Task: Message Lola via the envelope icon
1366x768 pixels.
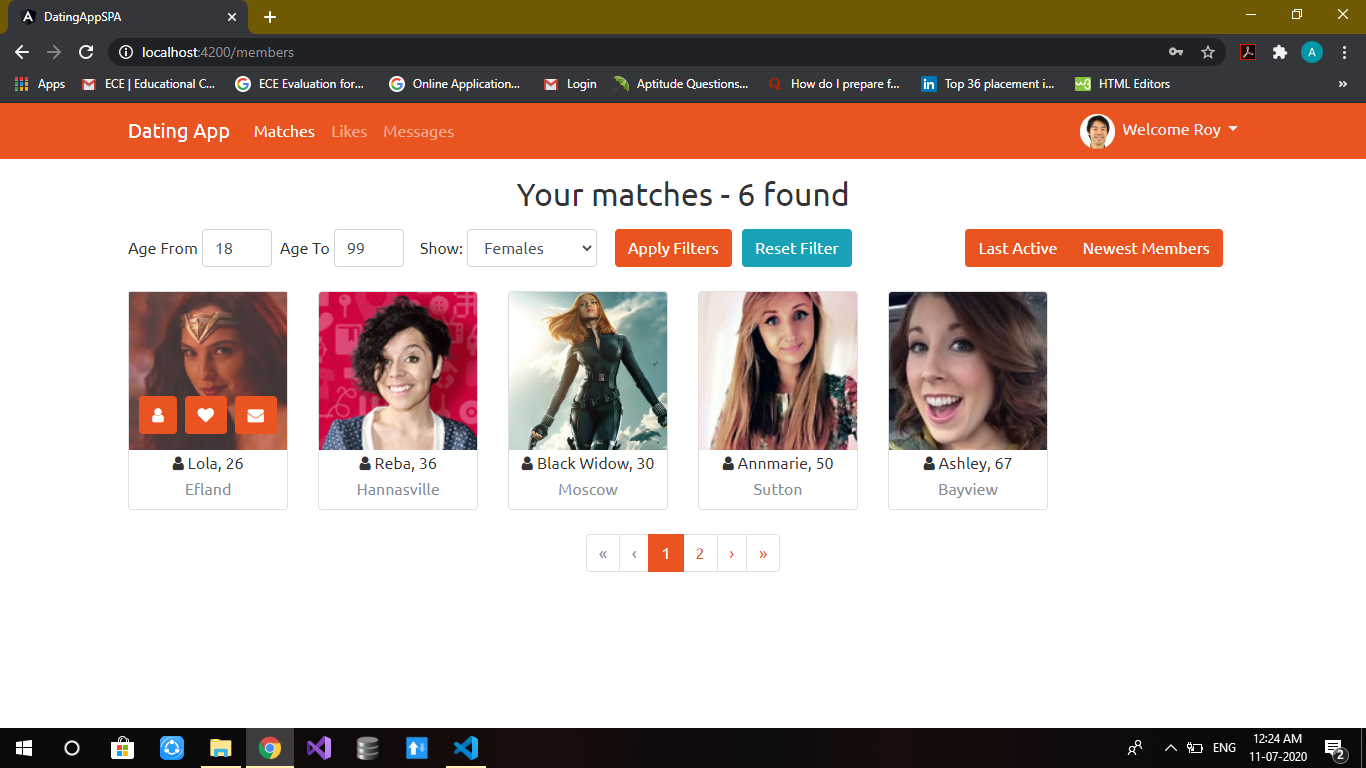Action: (255, 415)
